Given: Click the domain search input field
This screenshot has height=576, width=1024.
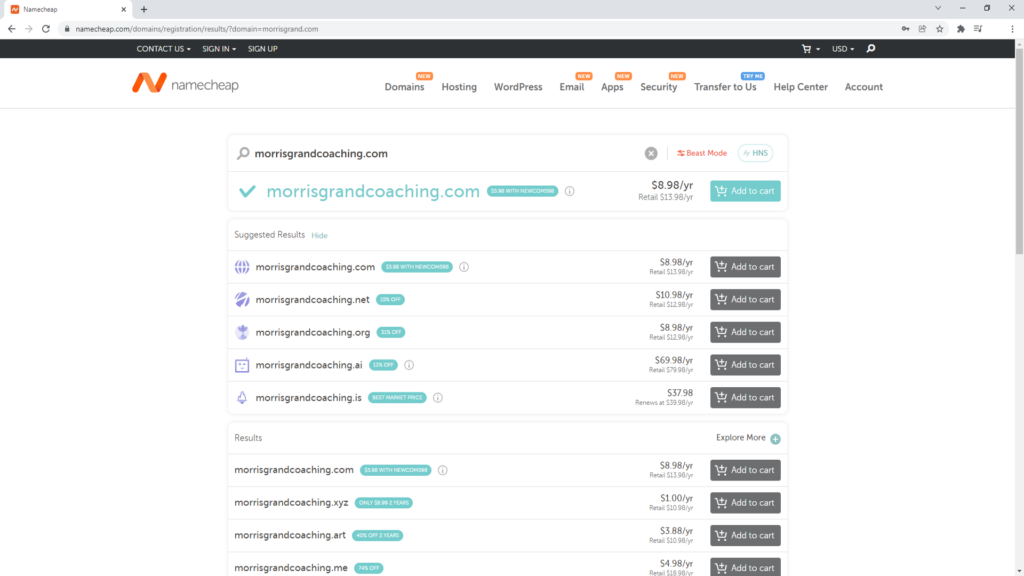Looking at the screenshot, I should point(444,153).
